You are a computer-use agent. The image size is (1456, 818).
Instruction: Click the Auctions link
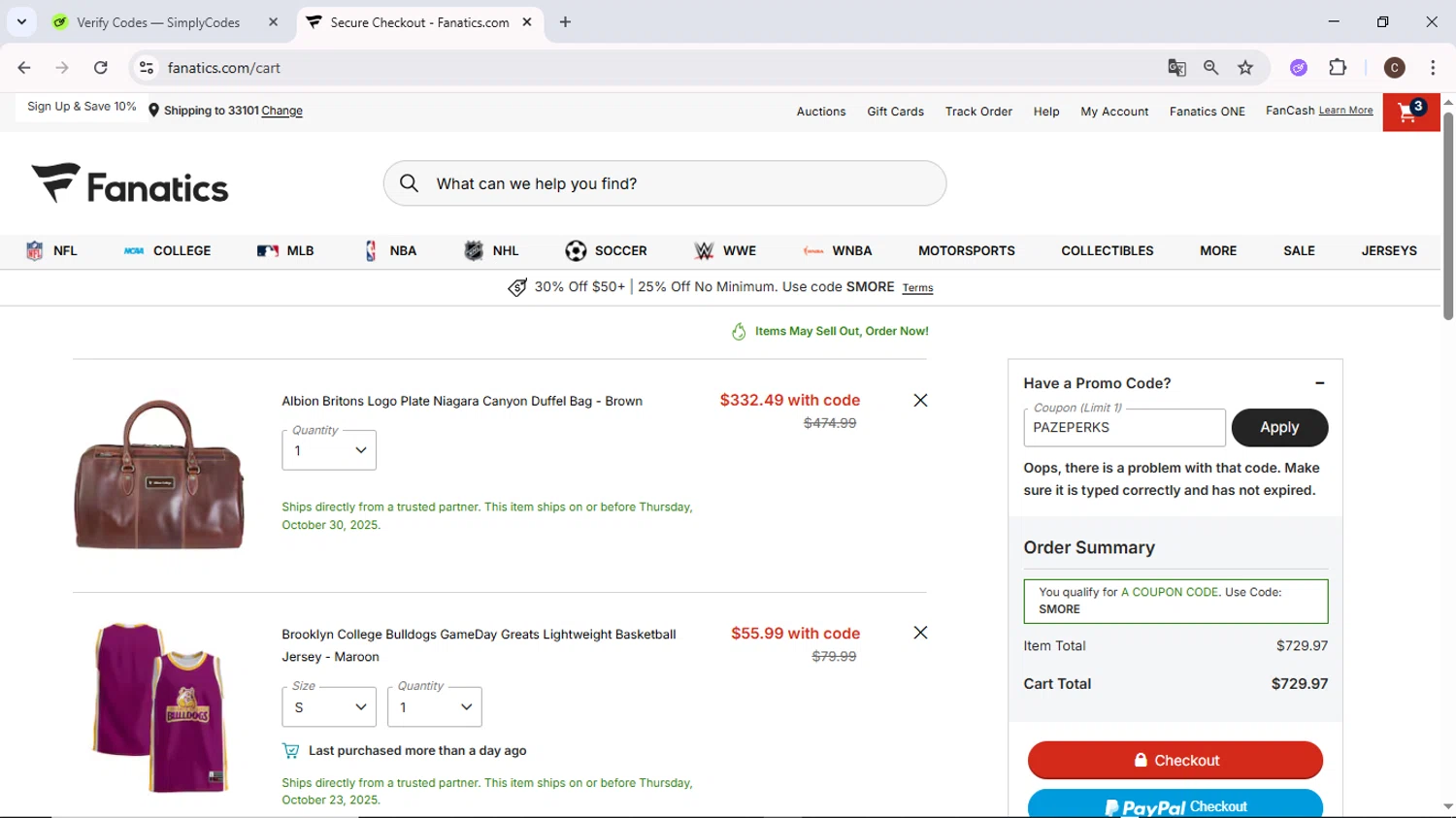click(x=821, y=112)
